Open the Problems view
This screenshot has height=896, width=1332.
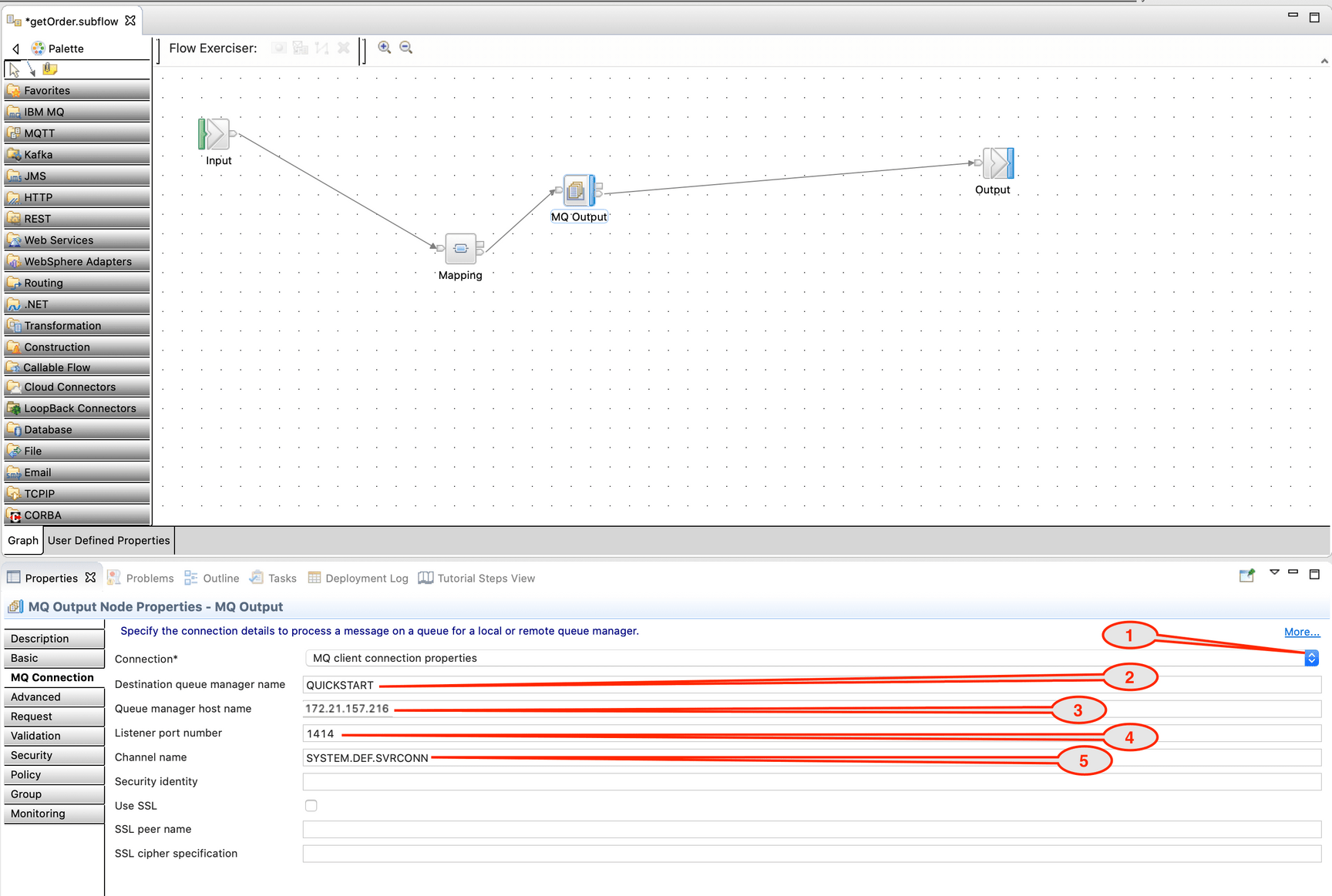coord(150,578)
